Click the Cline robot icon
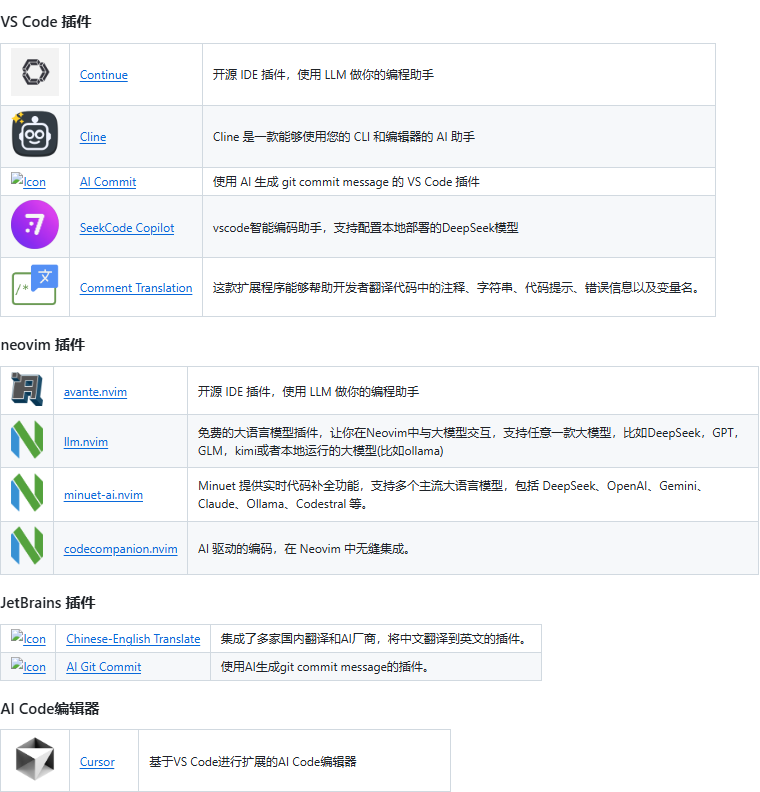Screen dimensions: 760x792 35,134
